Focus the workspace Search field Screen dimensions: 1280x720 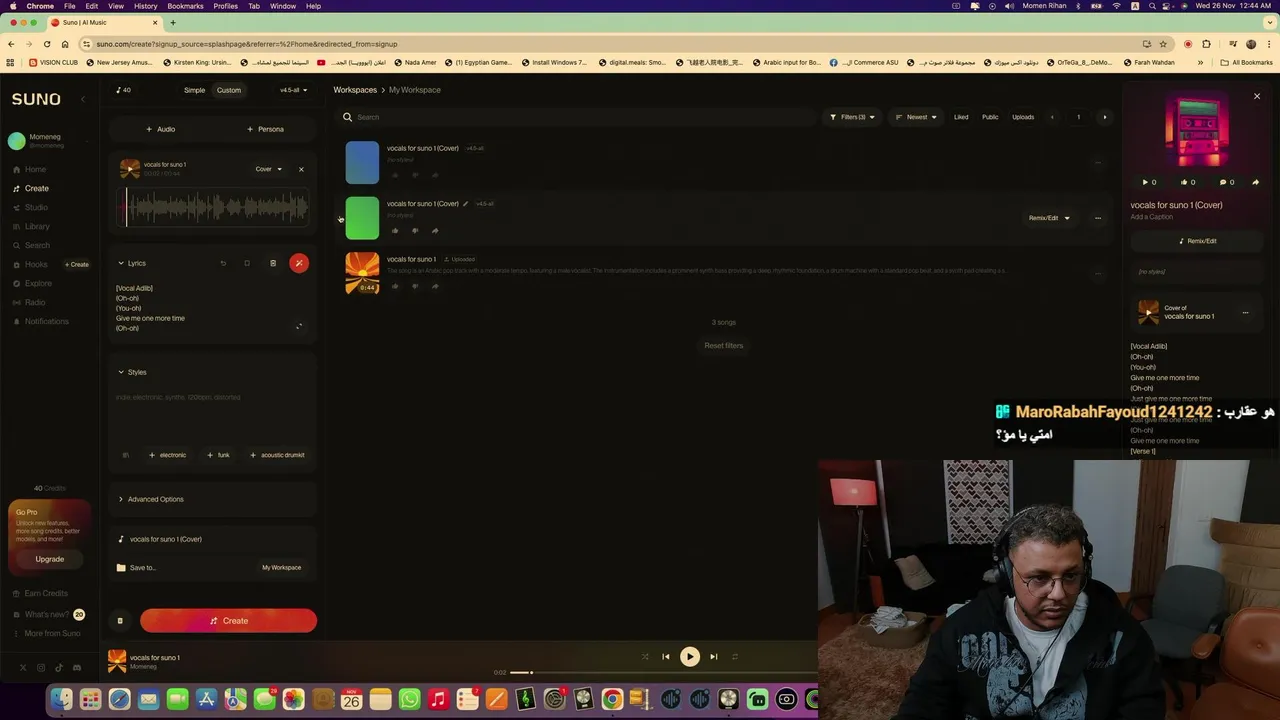click(578, 117)
